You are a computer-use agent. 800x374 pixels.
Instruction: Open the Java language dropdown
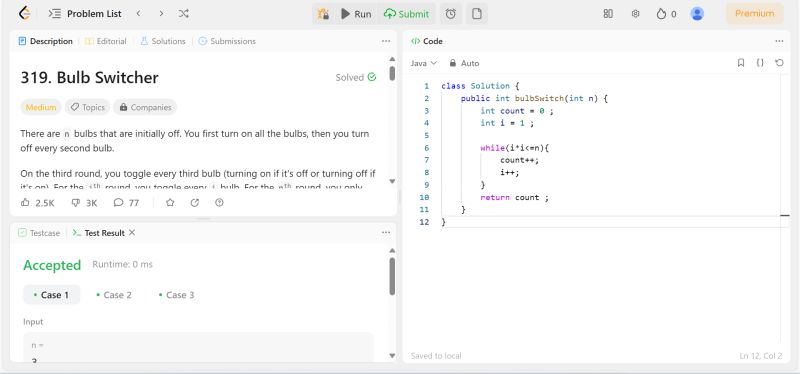tap(424, 63)
